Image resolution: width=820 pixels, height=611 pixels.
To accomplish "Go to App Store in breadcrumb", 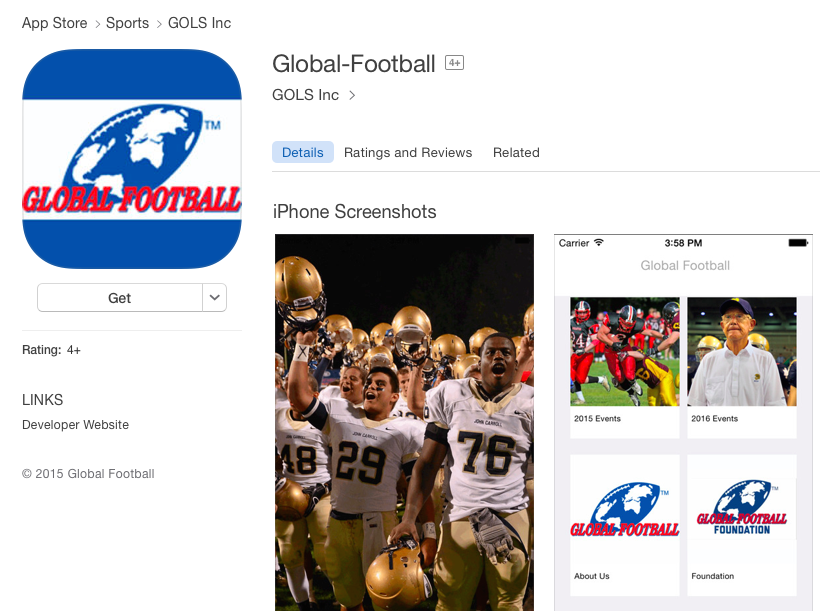I will point(54,23).
